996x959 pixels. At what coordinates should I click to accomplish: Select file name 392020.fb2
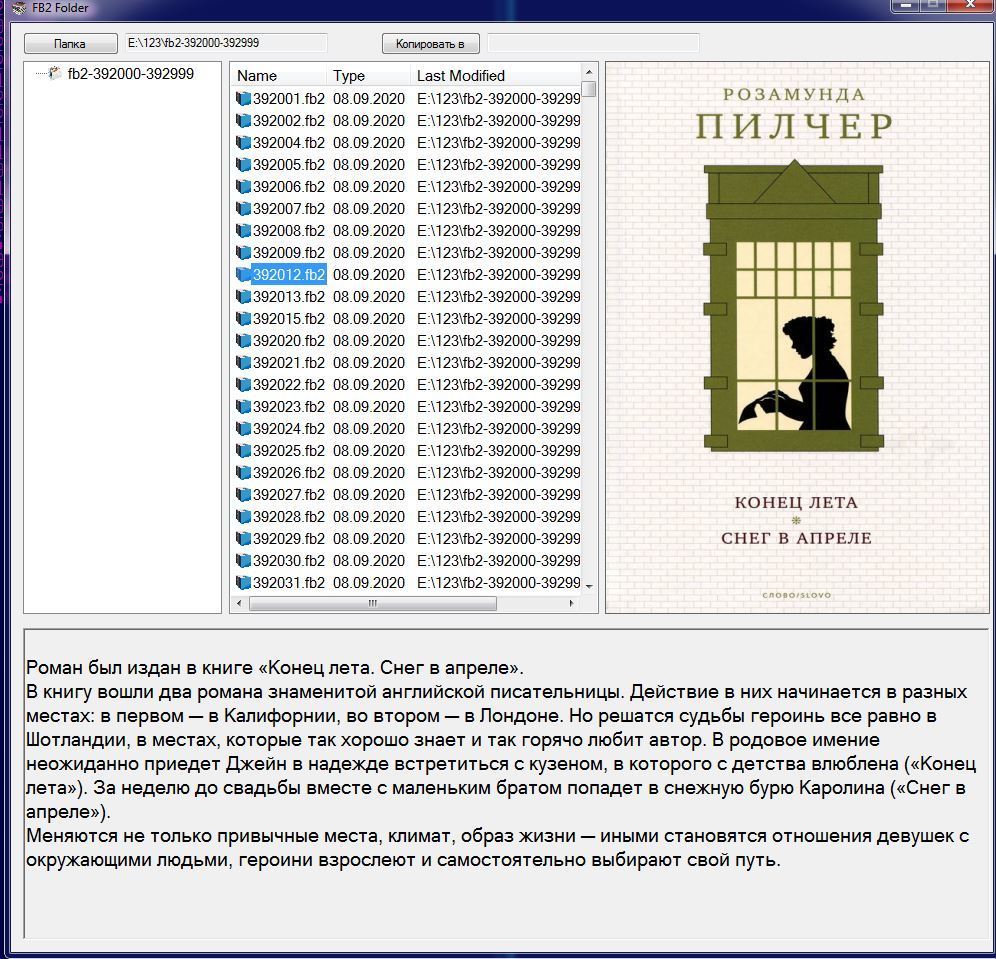click(289, 341)
